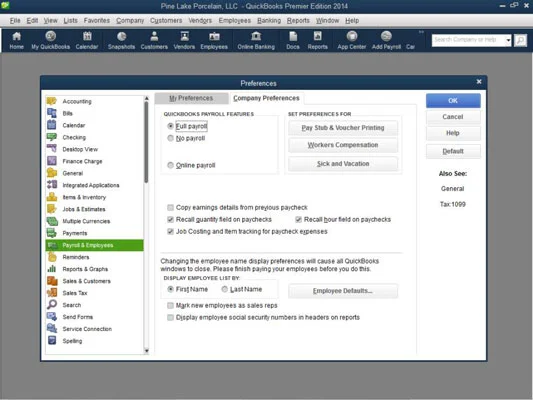Click the search magnifier button
The height and width of the screenshot is (400, 533).
pos(520,40)
